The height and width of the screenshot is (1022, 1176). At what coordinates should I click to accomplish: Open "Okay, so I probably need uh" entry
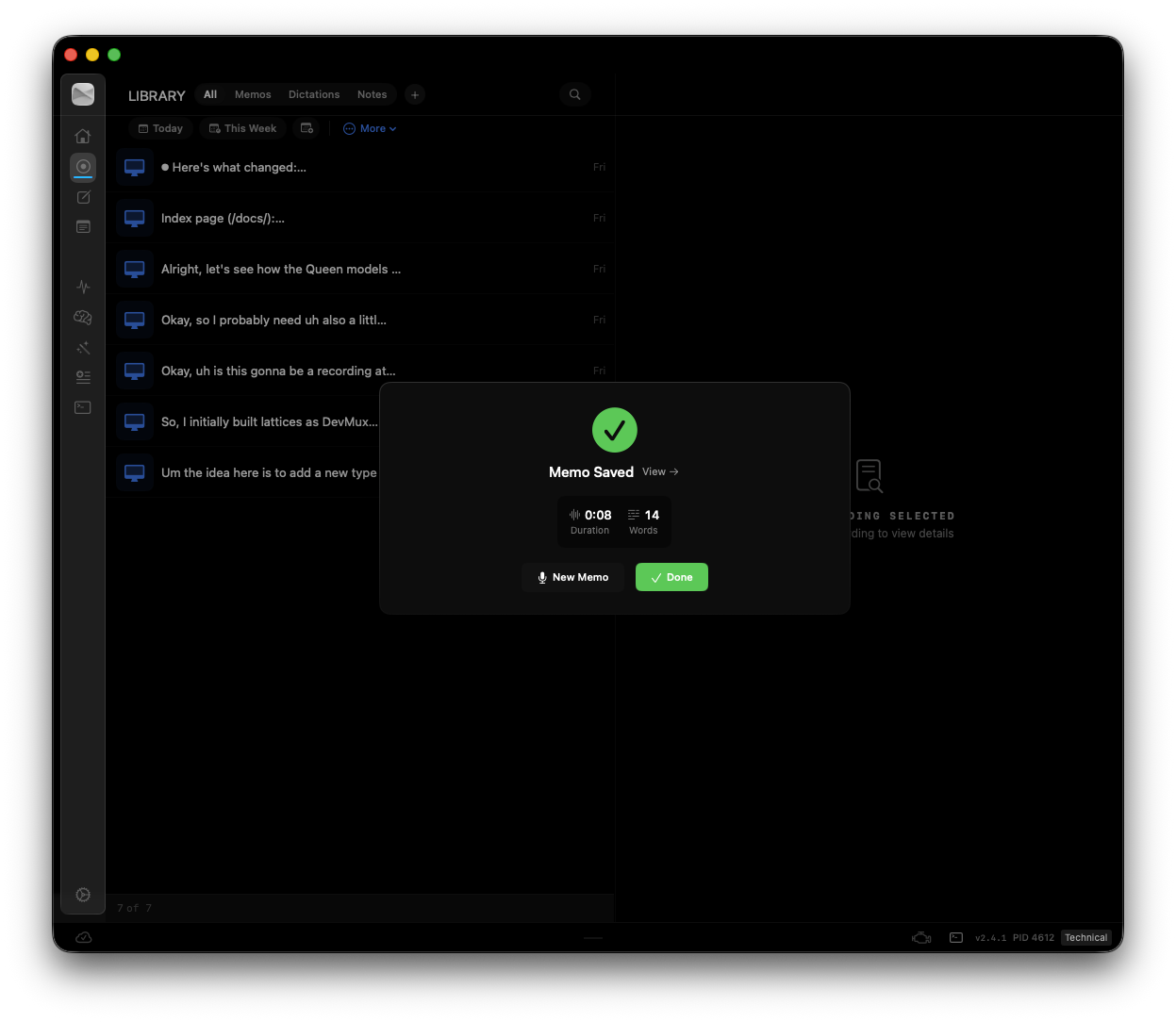[x=359, y=320]
